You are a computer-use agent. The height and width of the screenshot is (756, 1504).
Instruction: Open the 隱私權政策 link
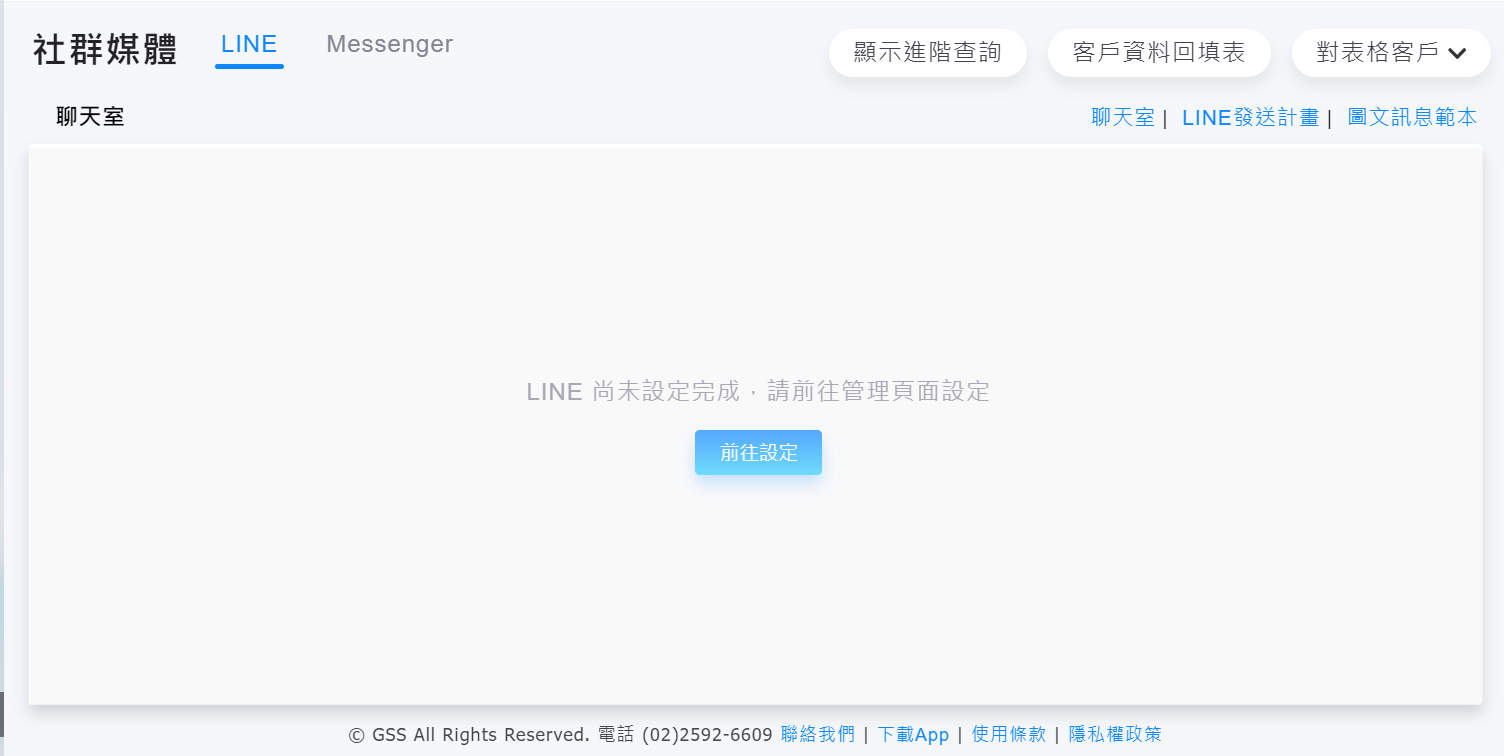click(x=1115, y=735)
